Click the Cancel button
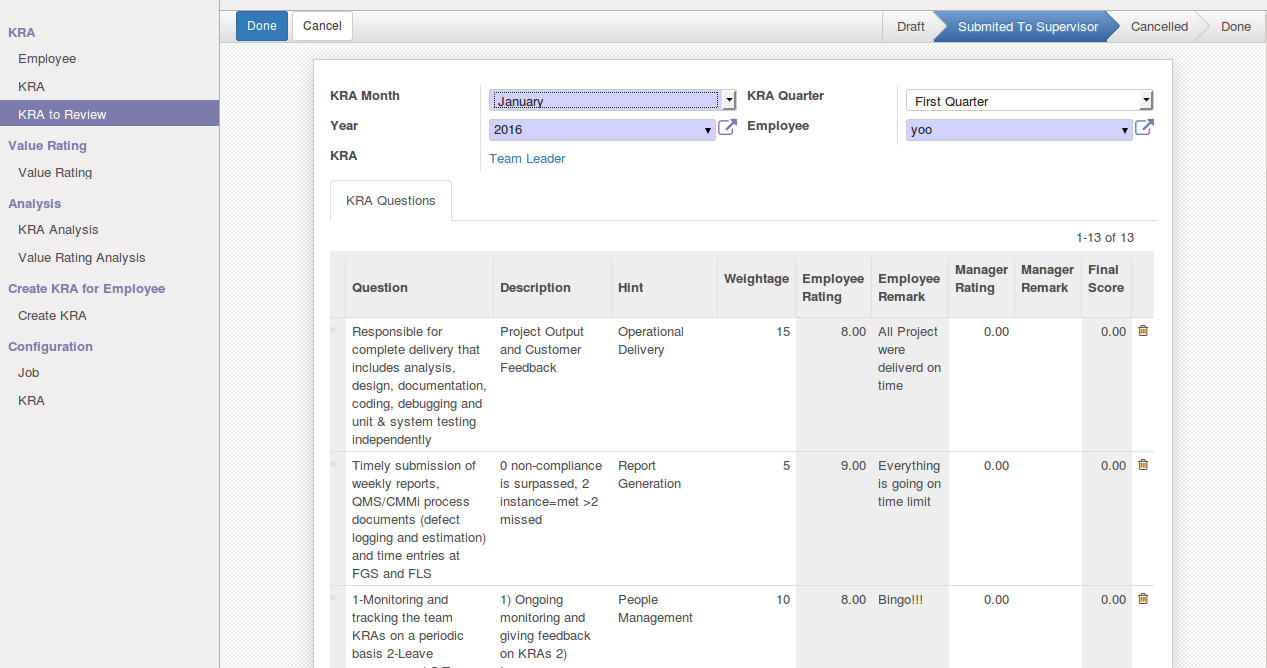 click(x=322, y=26)
